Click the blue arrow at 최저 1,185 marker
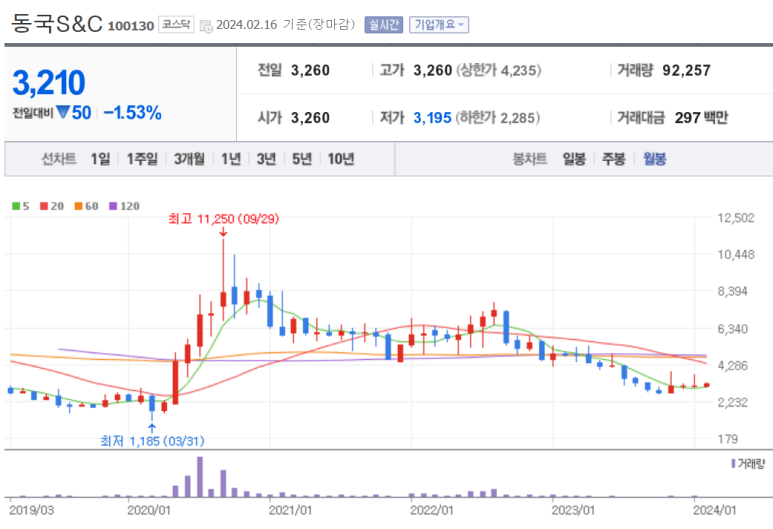The image size is (773, 529). coord(152,427)
